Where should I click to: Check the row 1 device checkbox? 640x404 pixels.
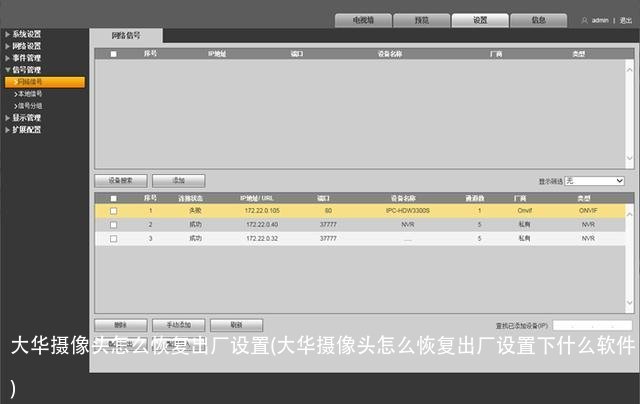pyautogui.click(x=113, y=211)
